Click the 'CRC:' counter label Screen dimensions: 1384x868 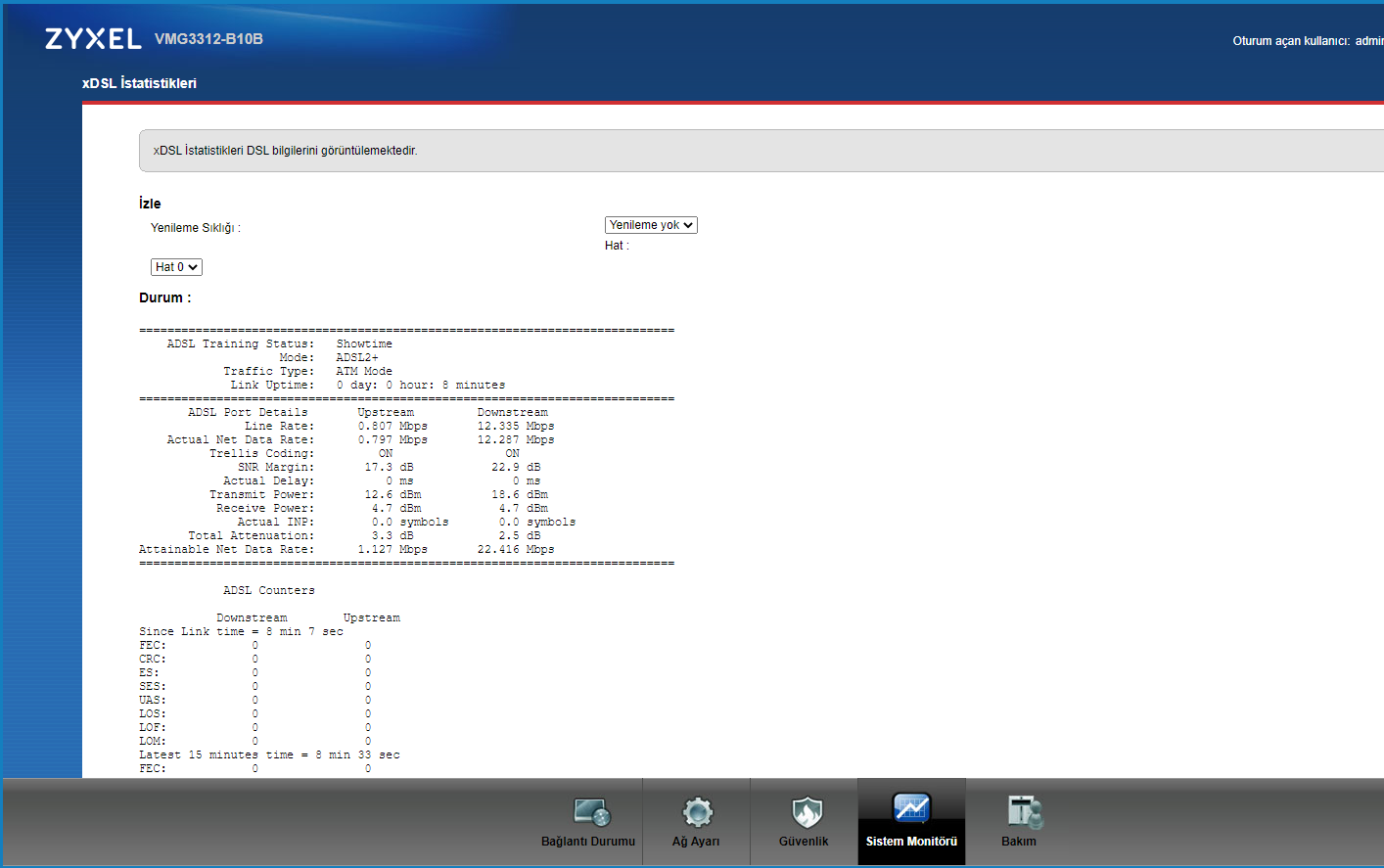(153, 660)
